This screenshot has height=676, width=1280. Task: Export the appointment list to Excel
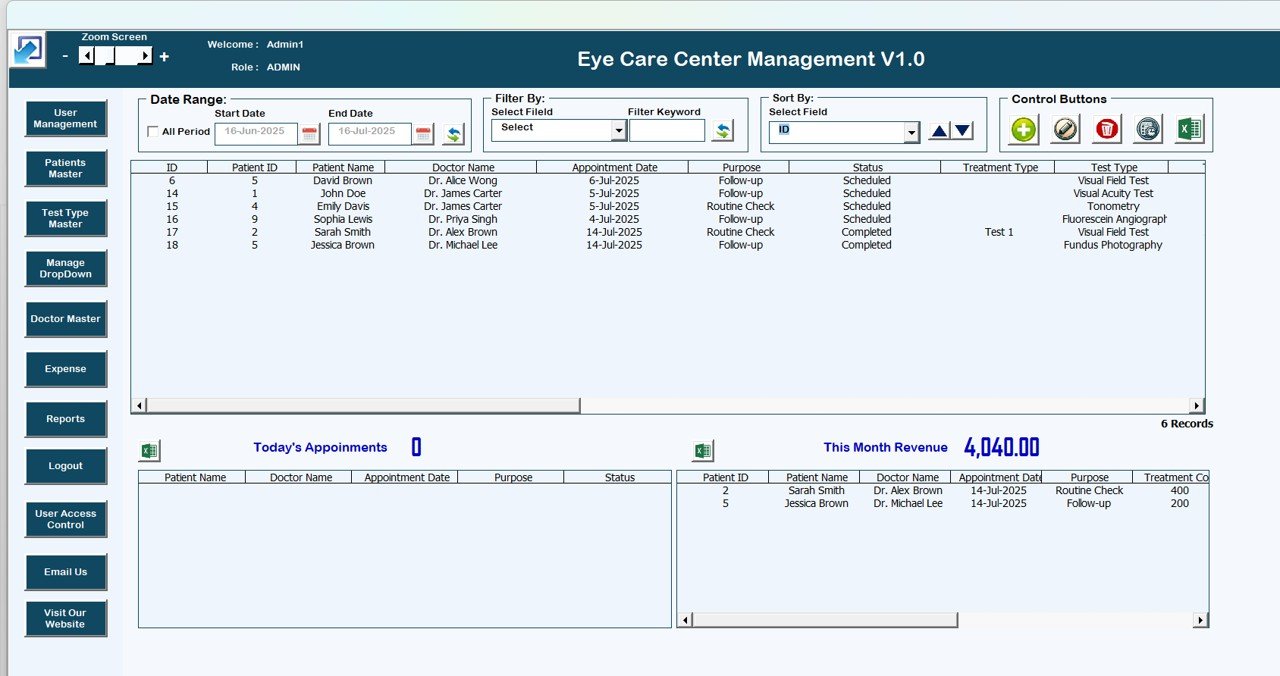point(1188,129)
